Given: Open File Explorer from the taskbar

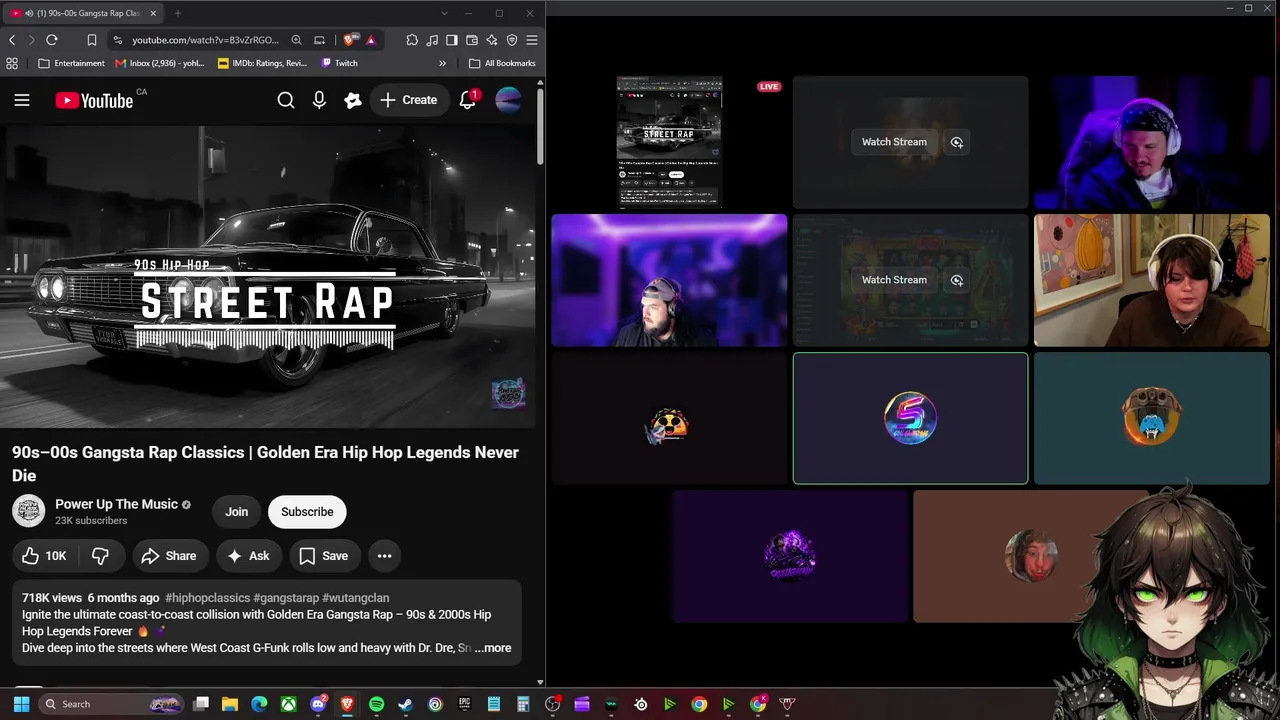Looking at the screenshot, I should point(230,704).
